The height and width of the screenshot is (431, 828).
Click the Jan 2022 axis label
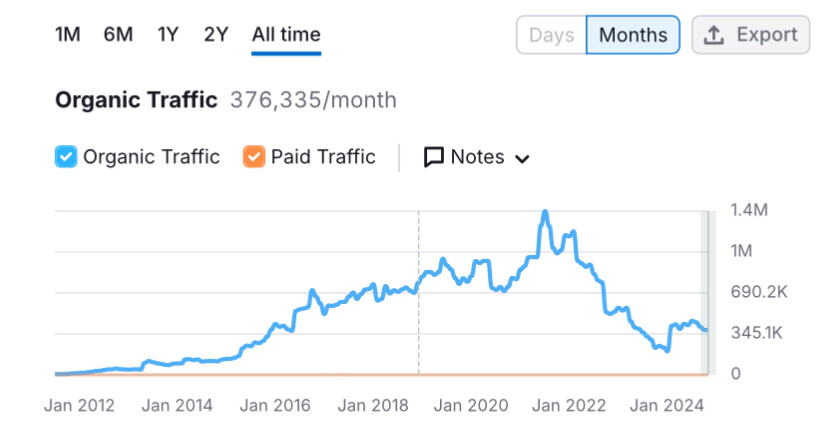tap(569, 405)
